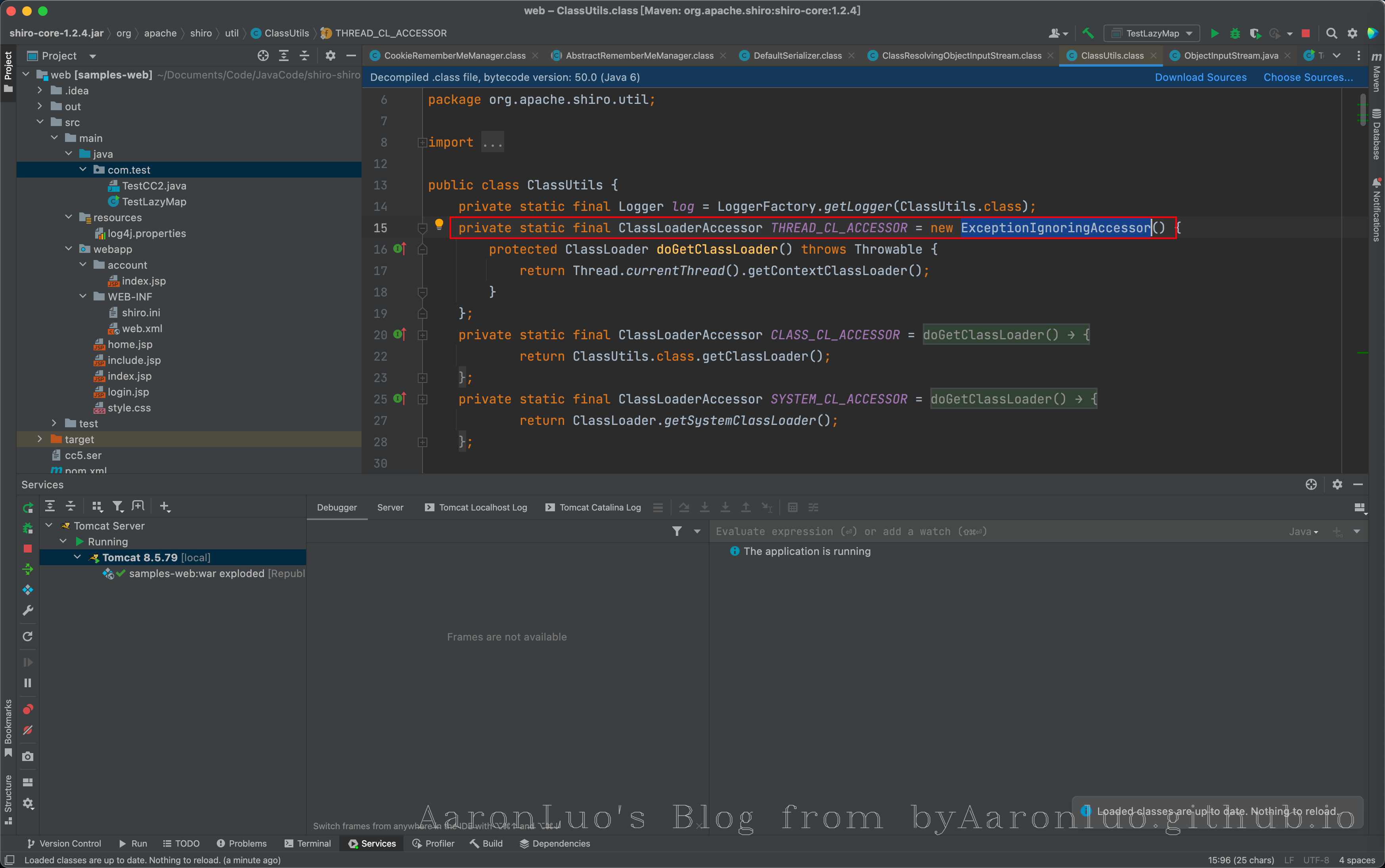The width and height of the screenshot is (1385, 868).
Task: Toggle the fold marker beside import line
Action: point(423,142)
